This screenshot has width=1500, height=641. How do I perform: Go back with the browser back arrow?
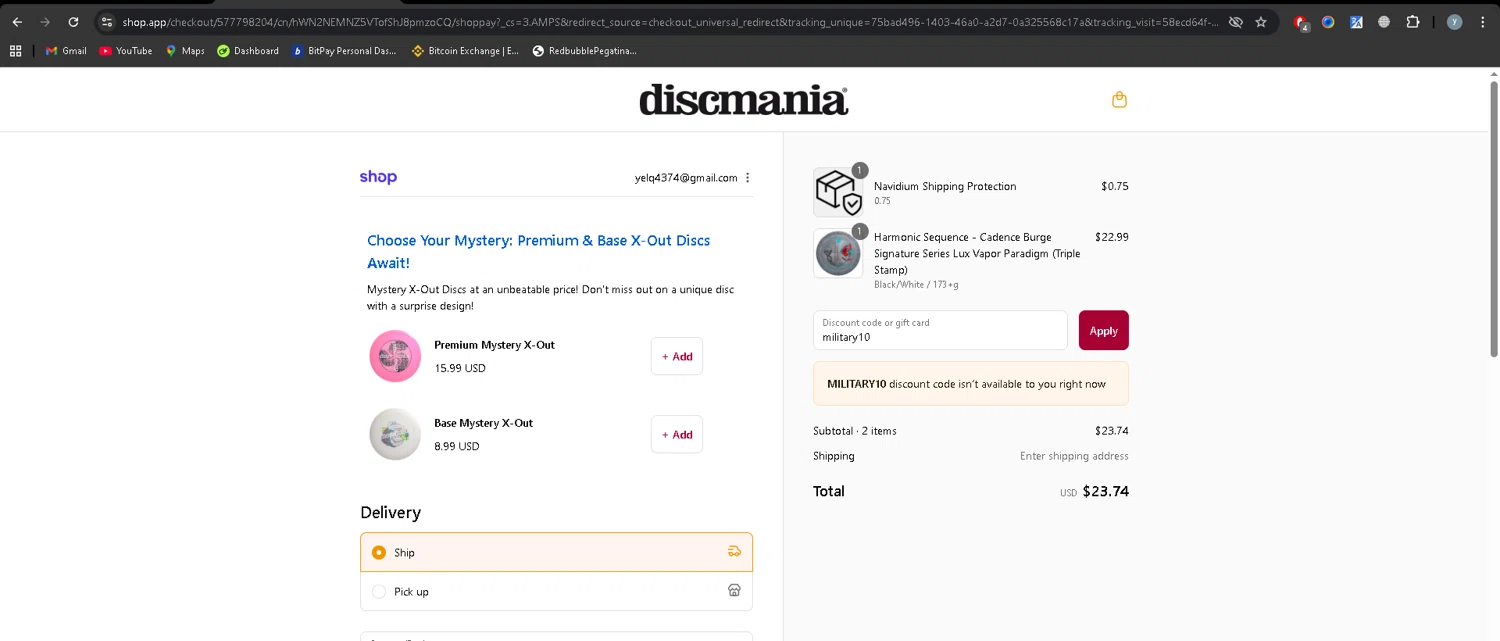17,22
